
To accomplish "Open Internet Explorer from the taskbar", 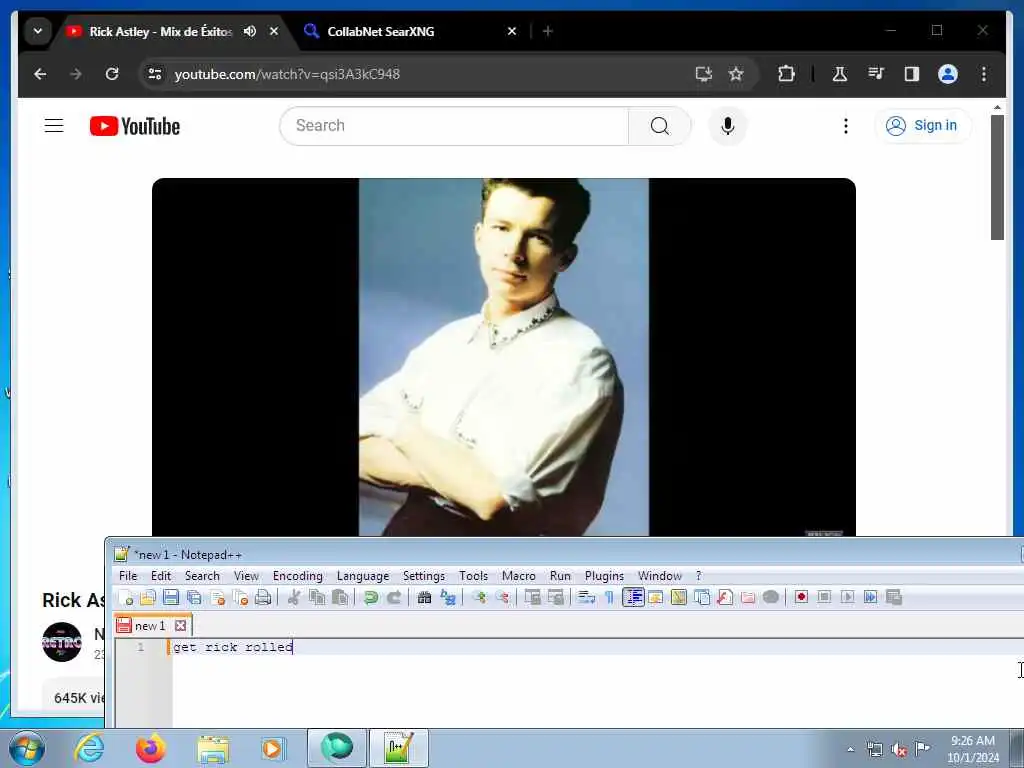I will click(x=89, y=748).
